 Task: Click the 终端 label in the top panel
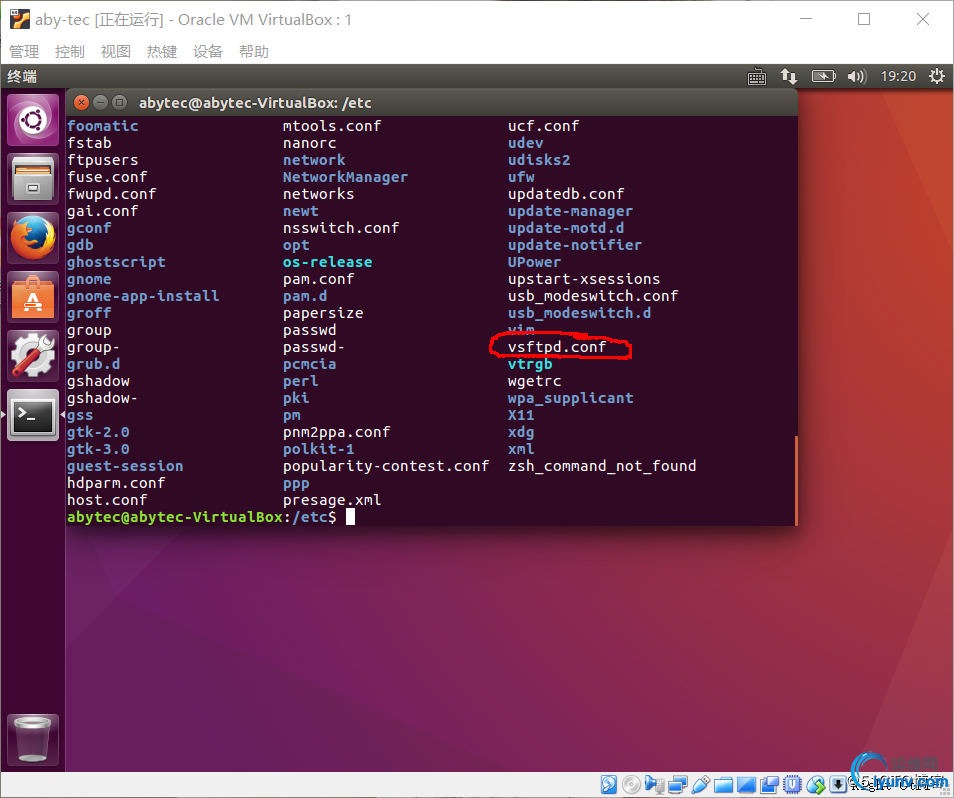pyautogui.click(x=23, y=76)
